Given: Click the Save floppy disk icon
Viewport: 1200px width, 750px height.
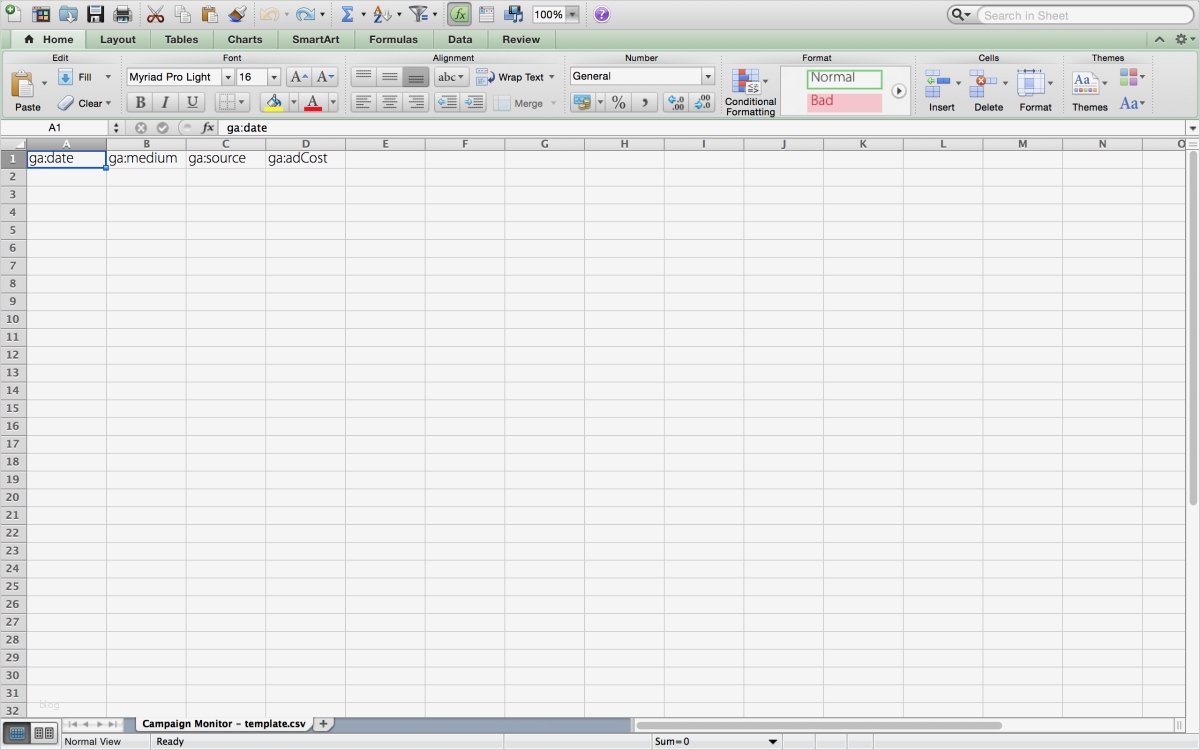Looking at the screenshot, I should 95,15.
